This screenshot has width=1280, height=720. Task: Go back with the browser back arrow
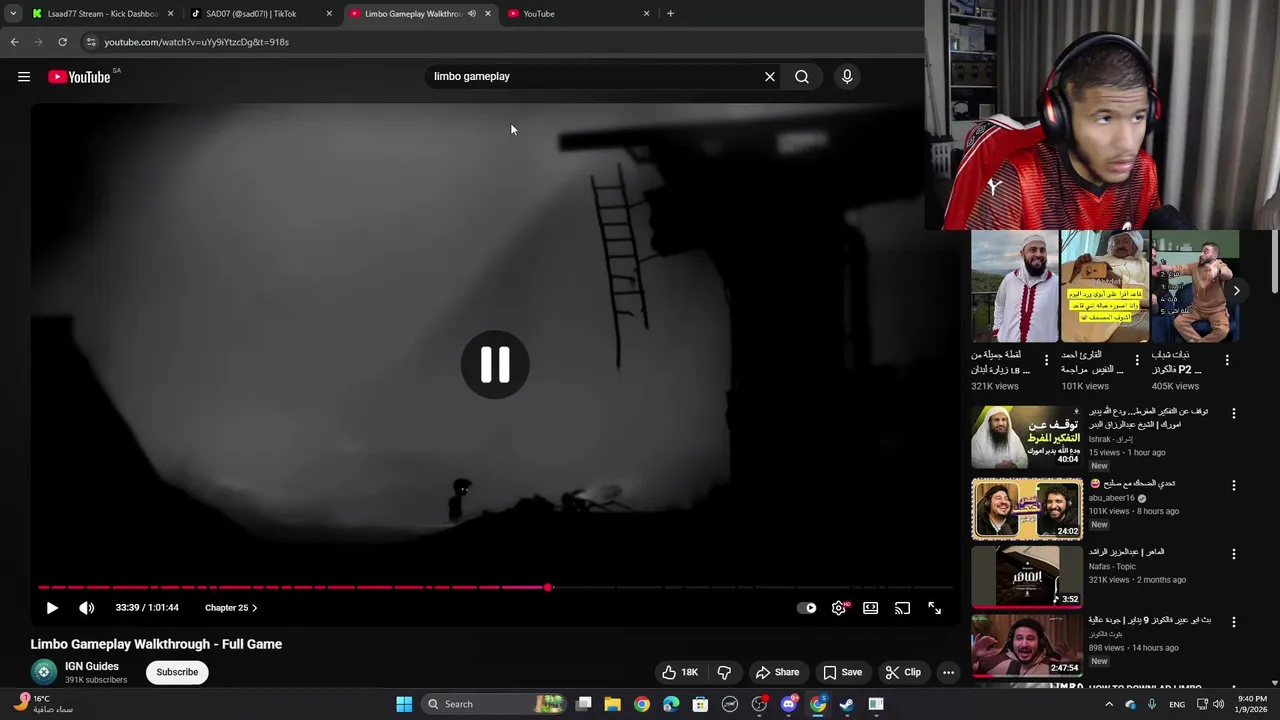point(14,42)
